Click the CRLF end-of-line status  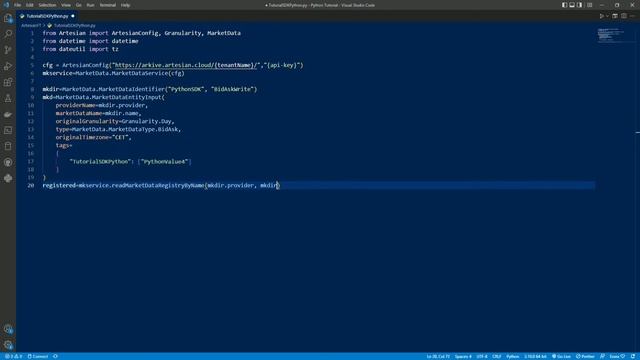pos(497,356)
